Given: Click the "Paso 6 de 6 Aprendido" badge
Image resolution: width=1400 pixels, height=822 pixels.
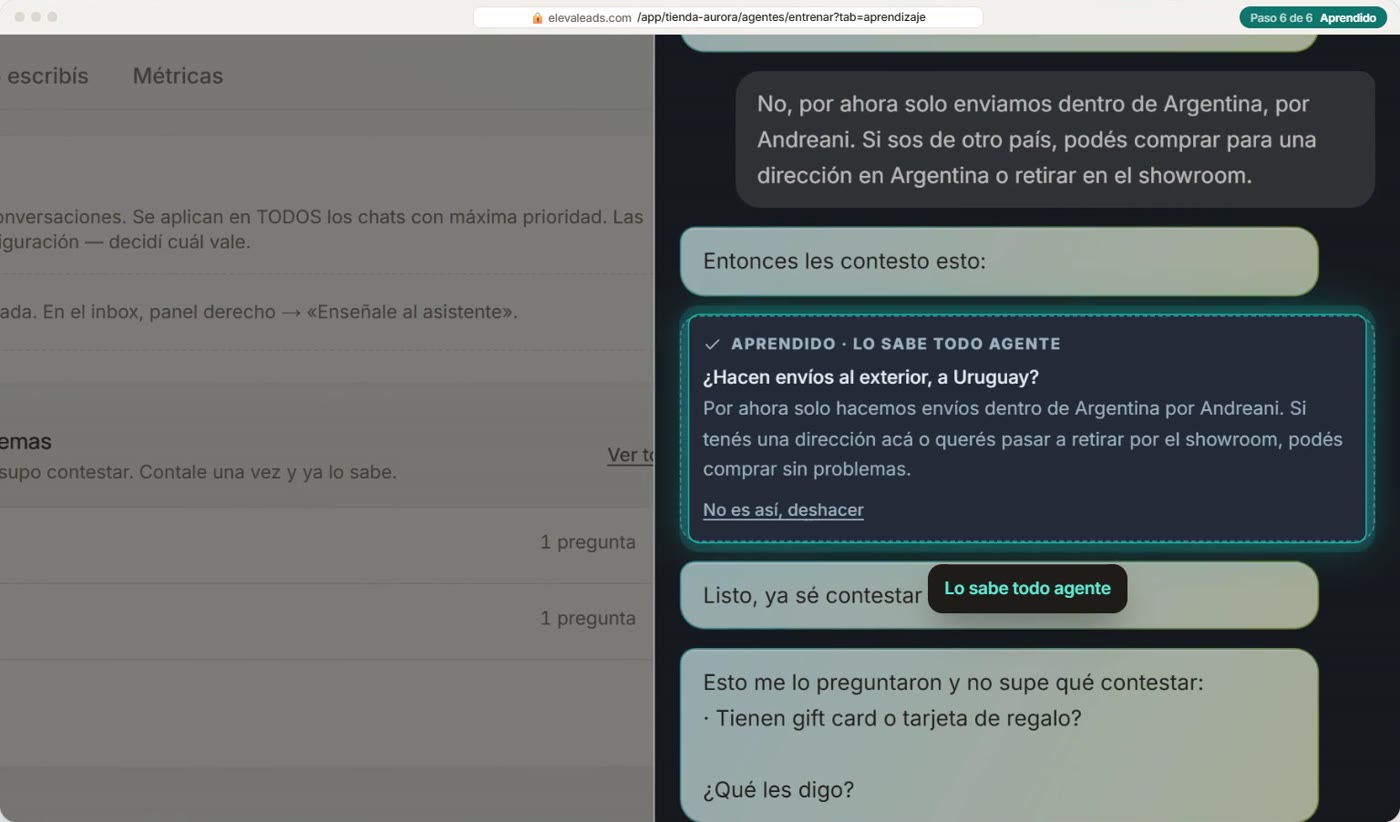Looking at the screenshot, I should (1312, 18).
